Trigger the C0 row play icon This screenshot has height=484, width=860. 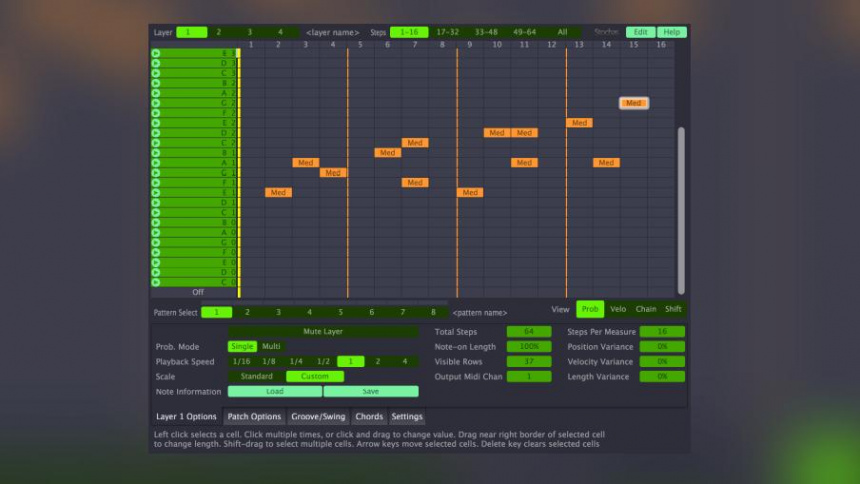tap(156, 282)
